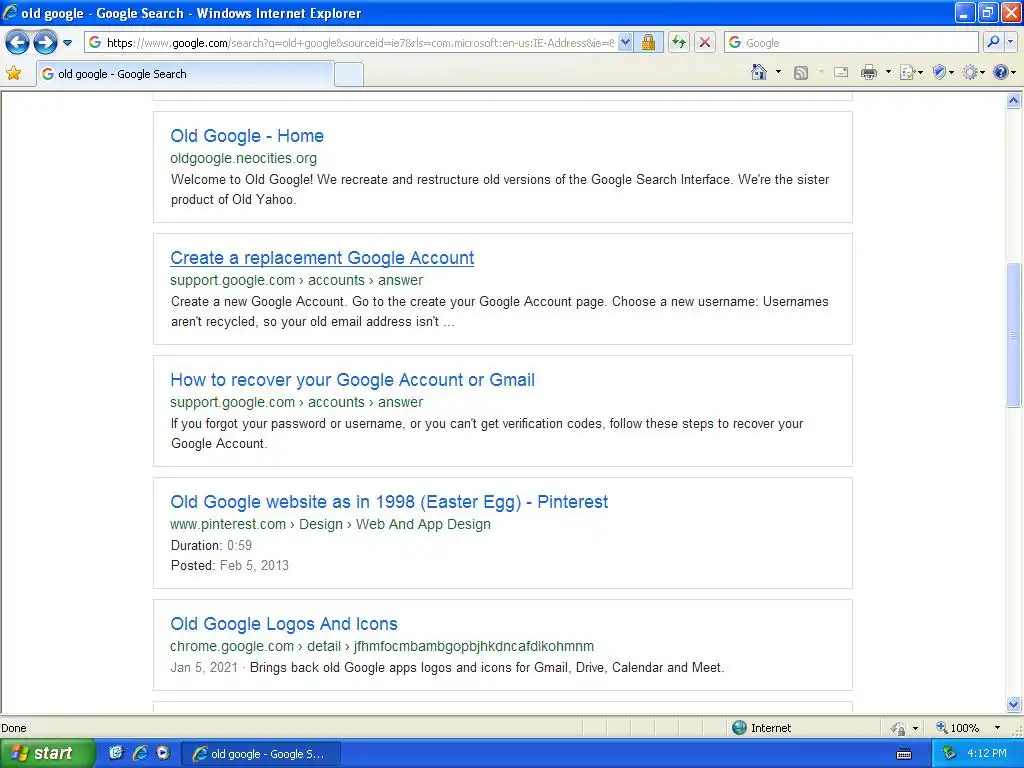The image size is (1024, 768).
Task: Open 'How to recover your Google Account or Gmail'
Action: (353, 380)
